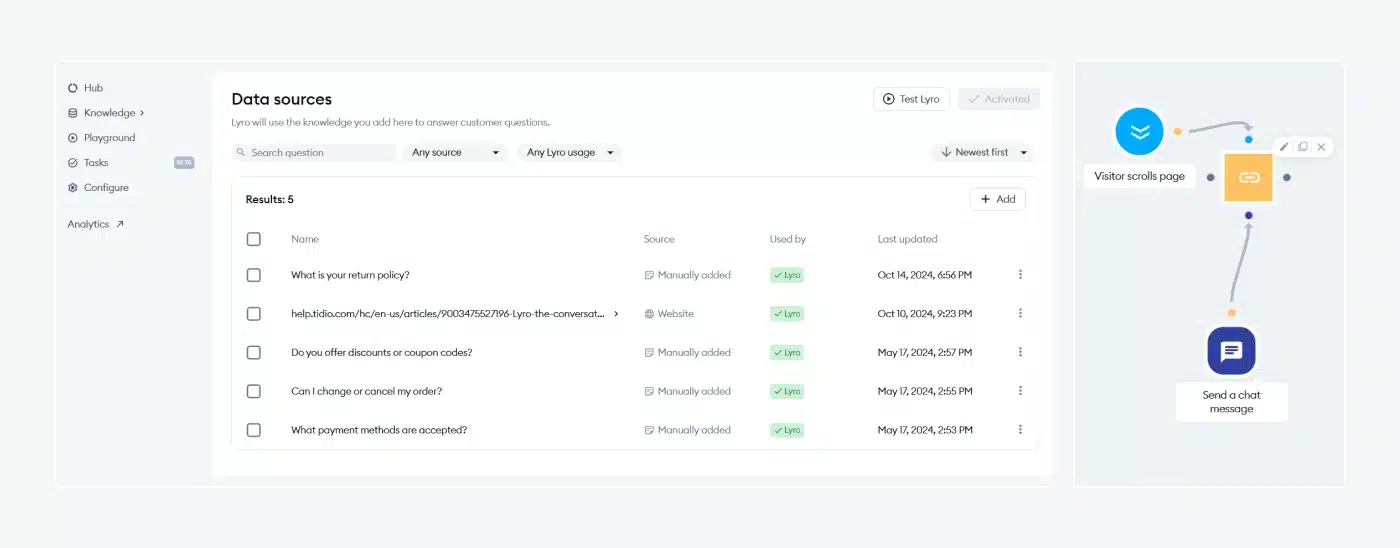Expand the help.tidio.com row chevron
1400x548 pixels.
point(616,314)
